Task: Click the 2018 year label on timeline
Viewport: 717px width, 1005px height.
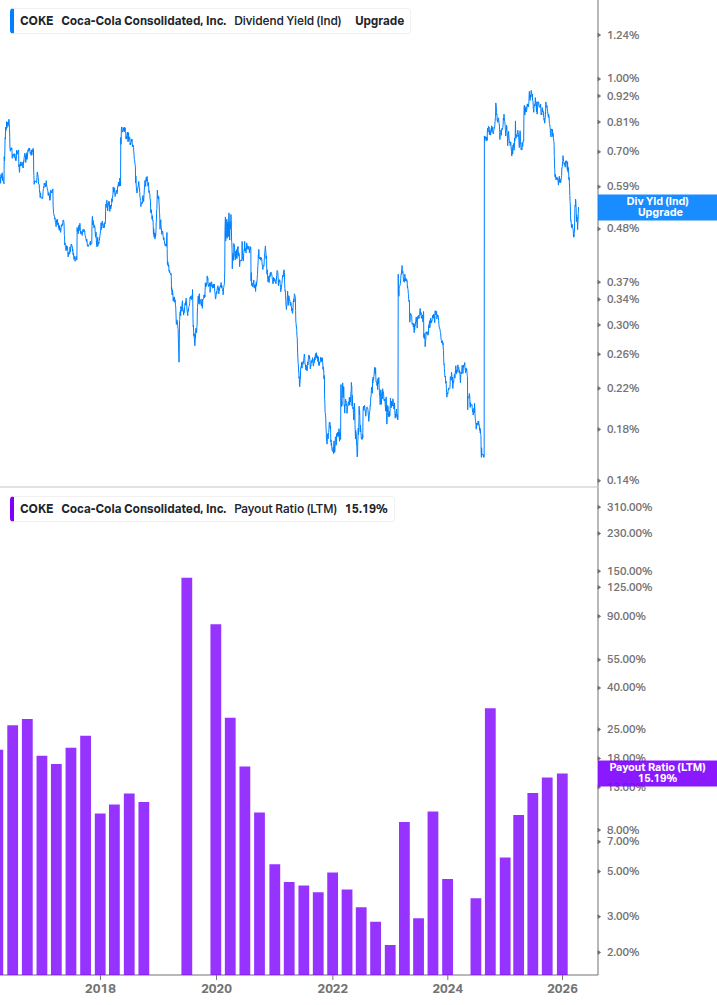Action: (x=100, y=986)
